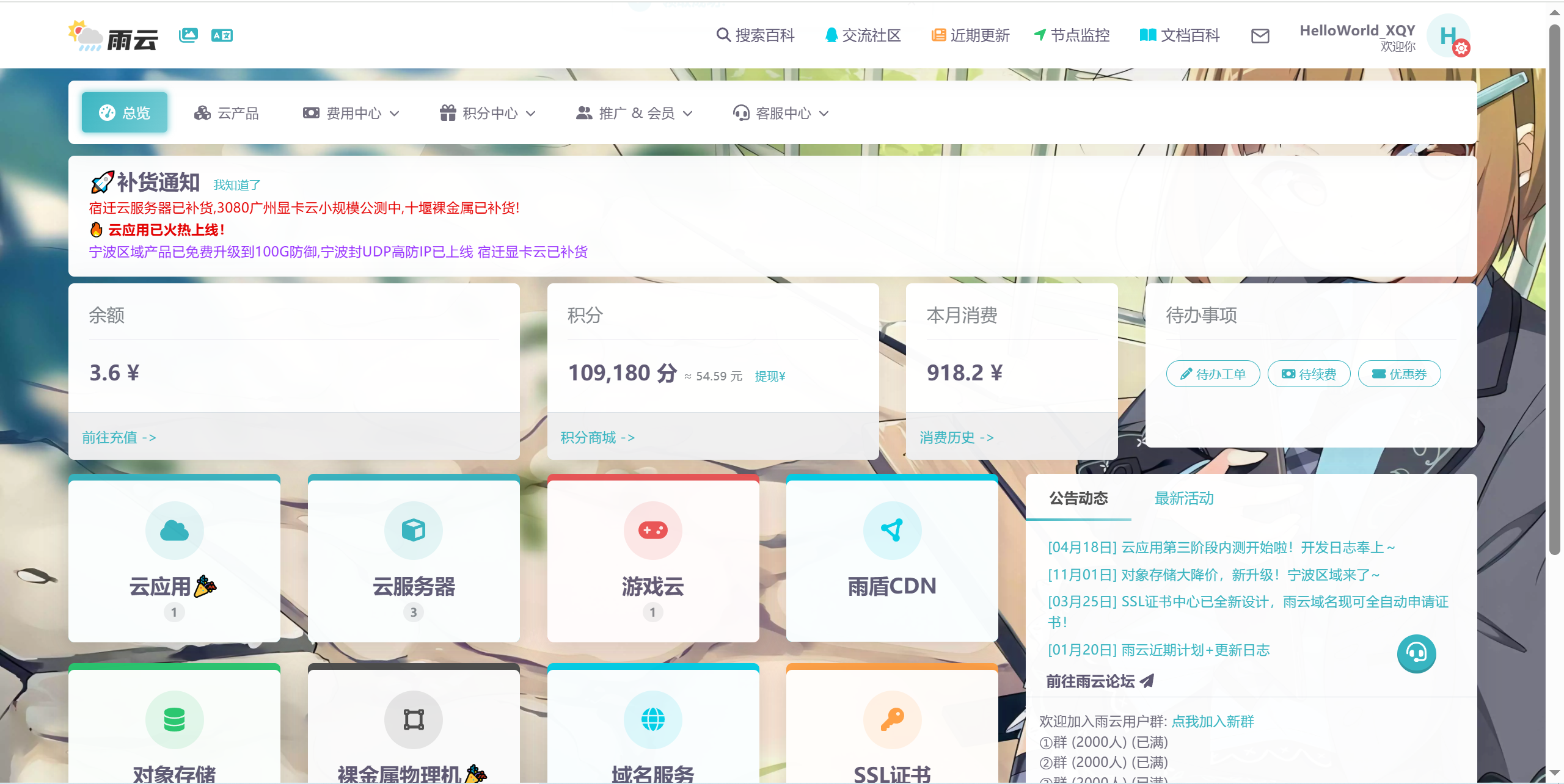Select the 游戏云 gamepad icon
This screenshot has height=784, width=1564.
(x=652, y=530)
